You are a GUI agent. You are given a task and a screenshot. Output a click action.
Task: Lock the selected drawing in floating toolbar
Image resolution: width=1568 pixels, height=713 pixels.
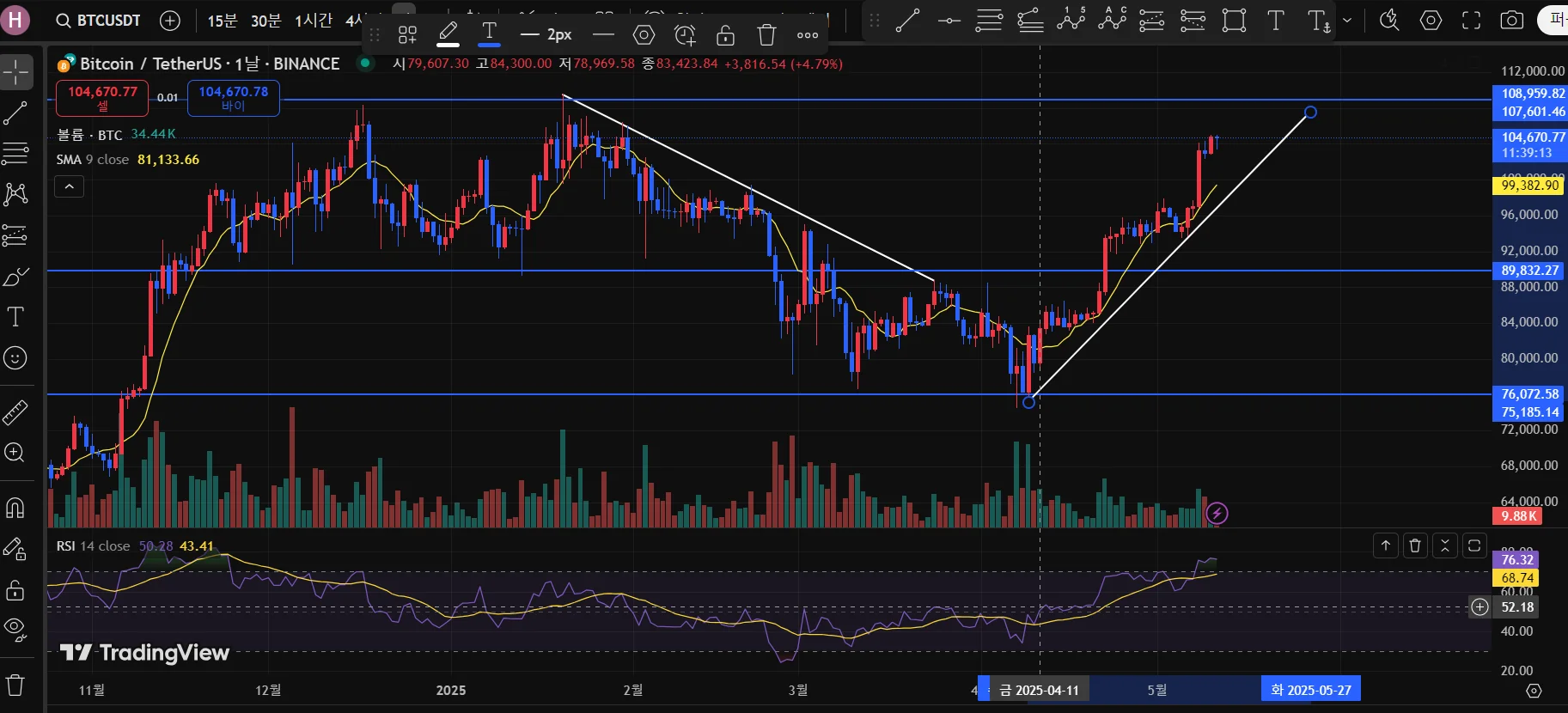click(x=725, y=34)
